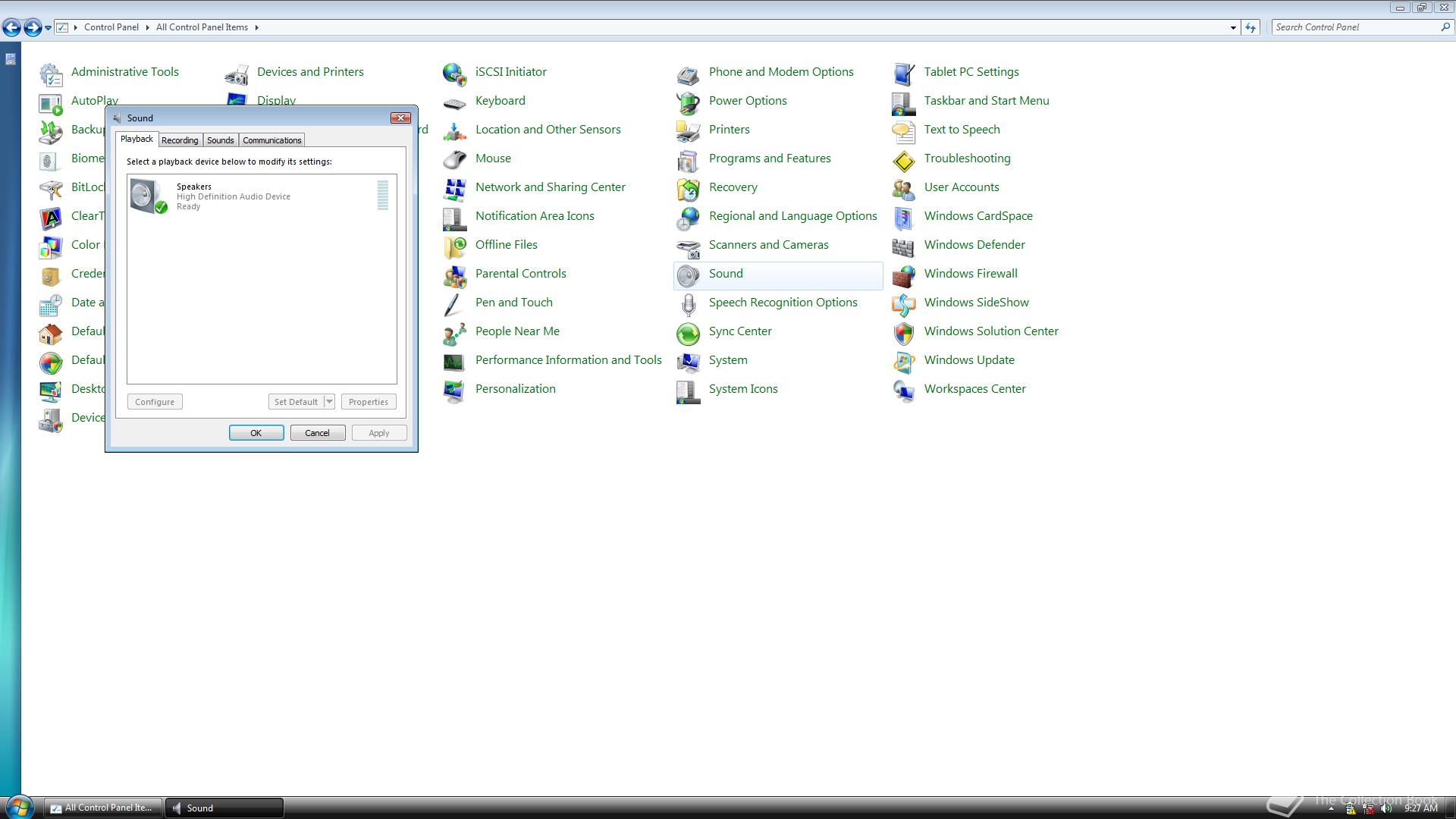1456x819 pixels.
Task: Open the Troubleshooting icon
Action: [x=904, y=161]
